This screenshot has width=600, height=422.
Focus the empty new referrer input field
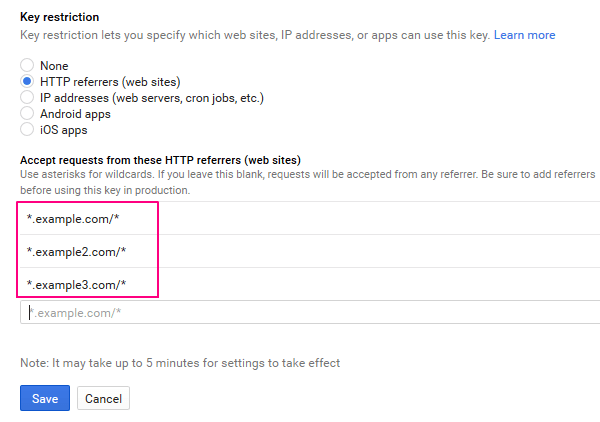[x=300, y=313]
